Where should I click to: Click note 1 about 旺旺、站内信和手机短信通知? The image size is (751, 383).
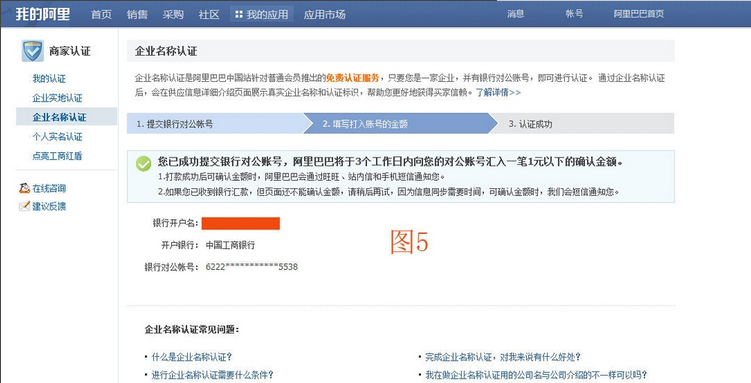[302, 177]
